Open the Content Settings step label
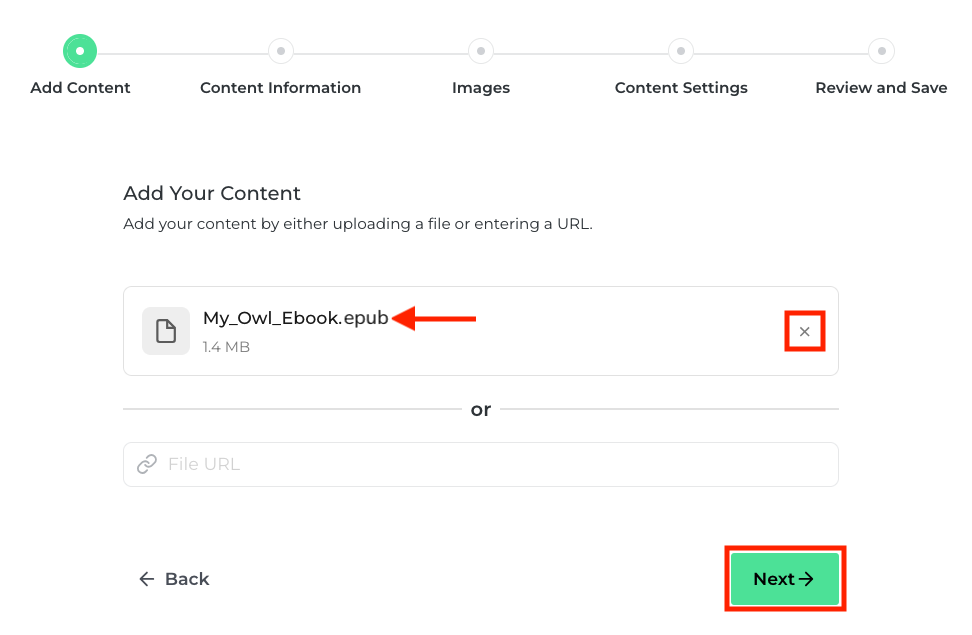The height and width of the screenshot is (635, 972). click(681, 88)
